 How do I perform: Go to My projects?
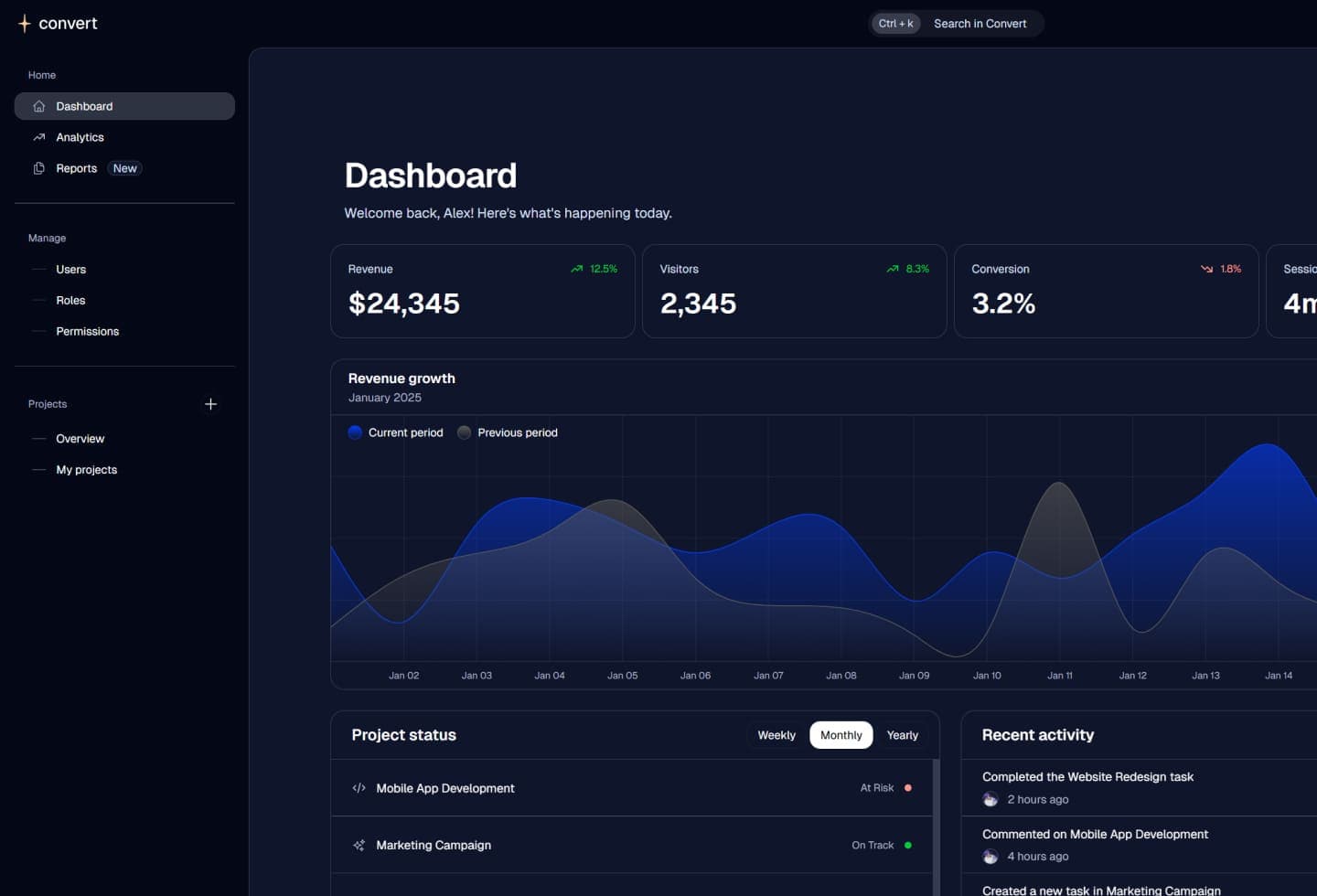tap(124, 470)
